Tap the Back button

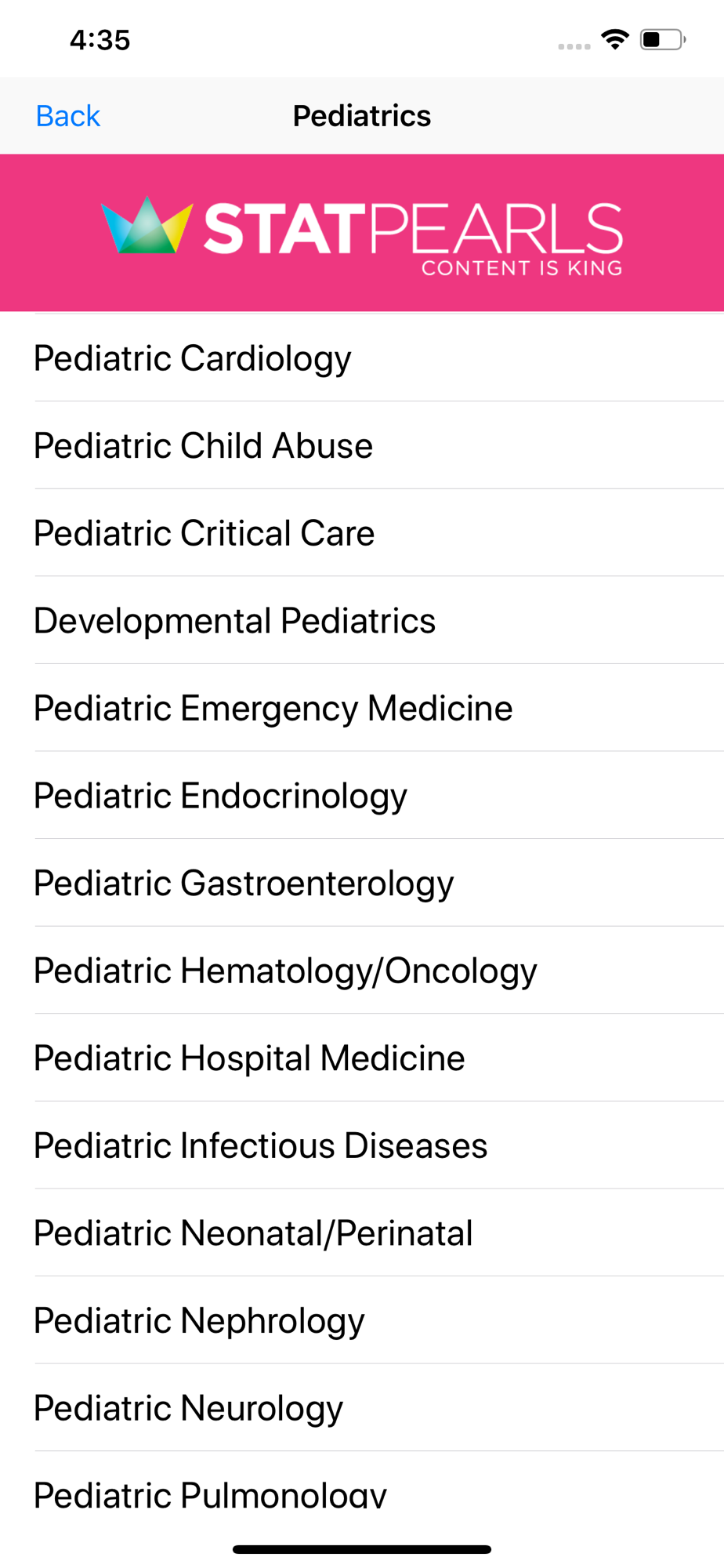[68, 116]
